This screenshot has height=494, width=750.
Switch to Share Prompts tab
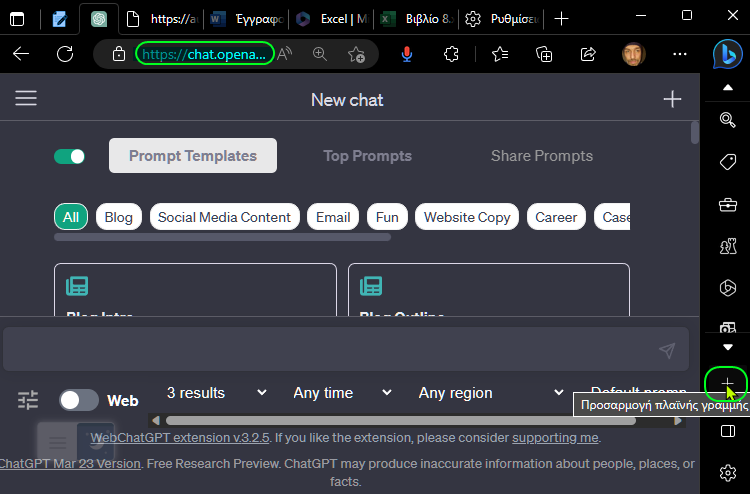pos(542,156)
